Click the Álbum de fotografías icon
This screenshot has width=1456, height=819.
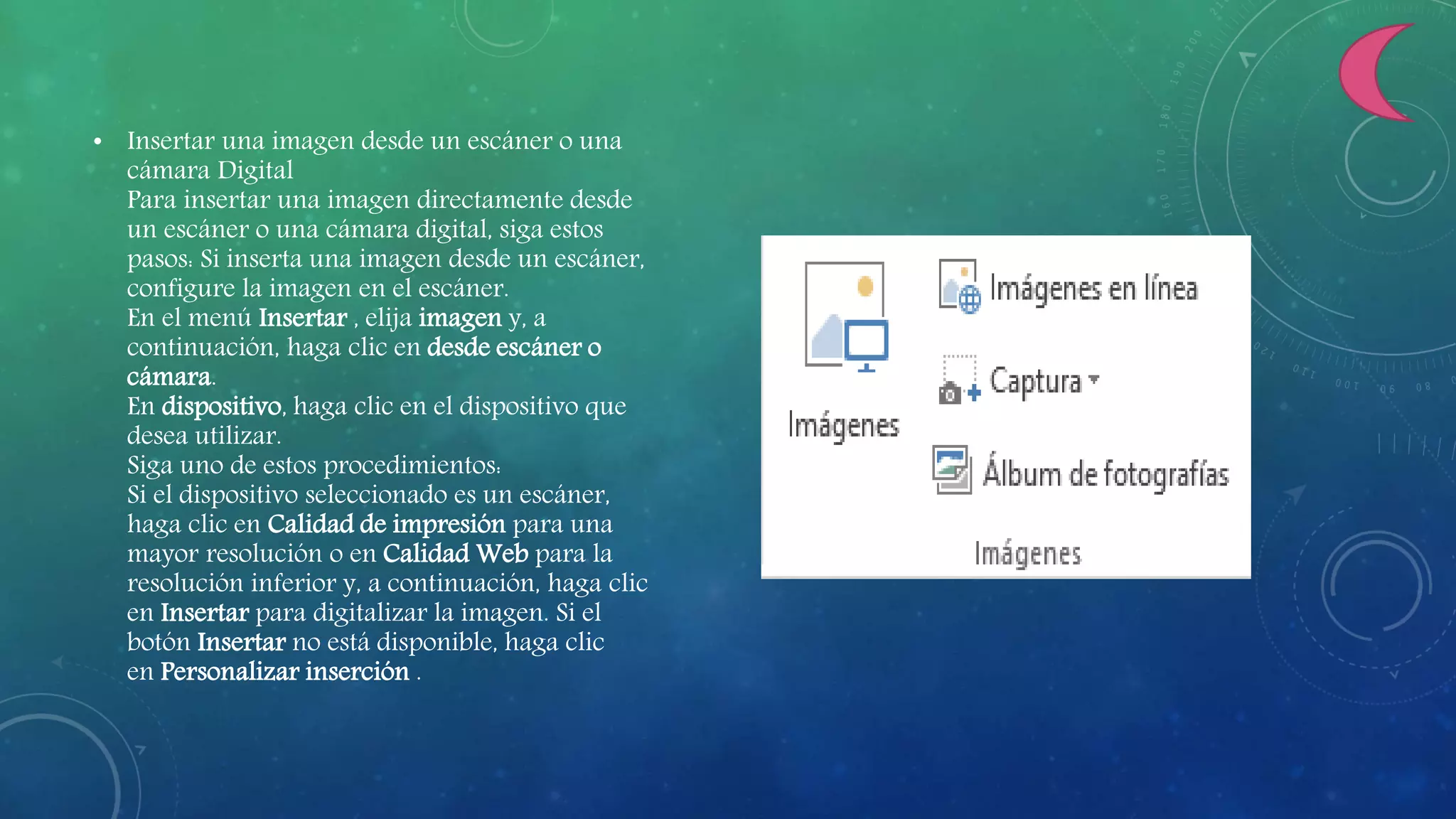tap(952, 470)
